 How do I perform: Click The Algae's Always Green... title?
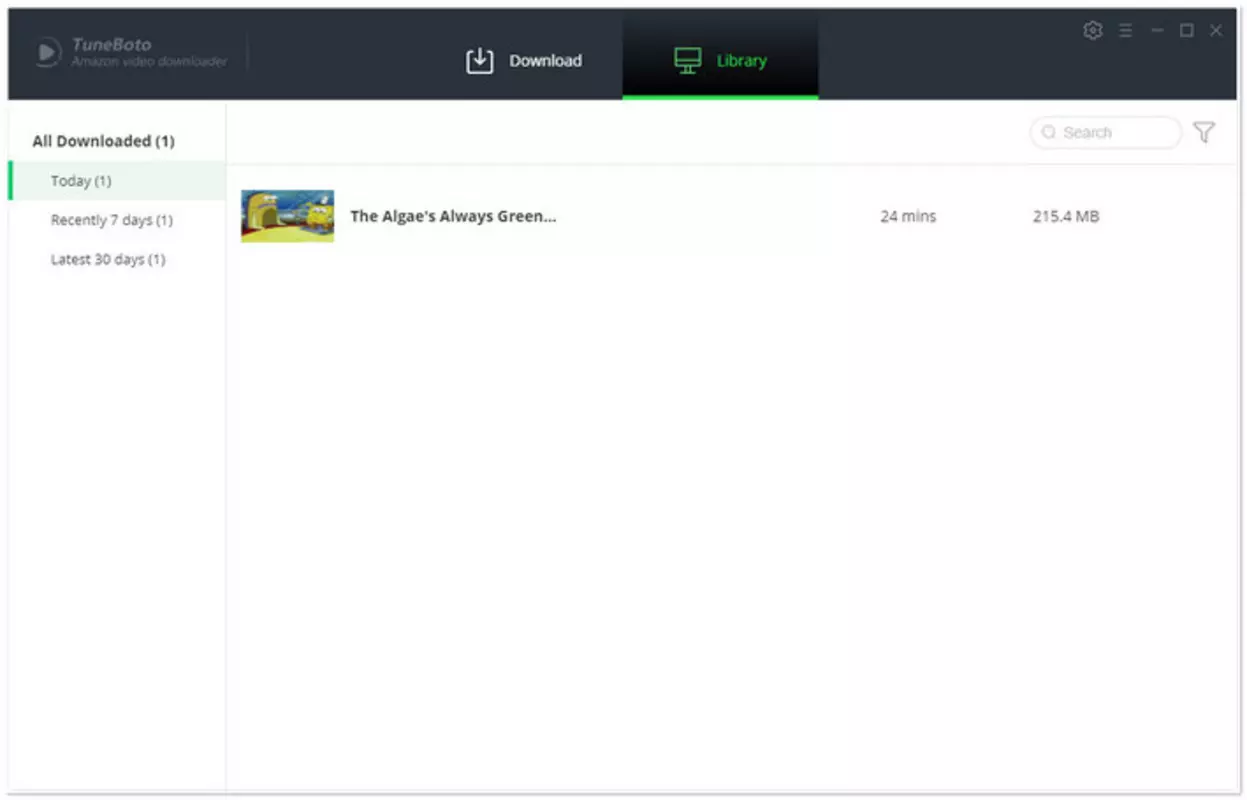click(453, 216)
